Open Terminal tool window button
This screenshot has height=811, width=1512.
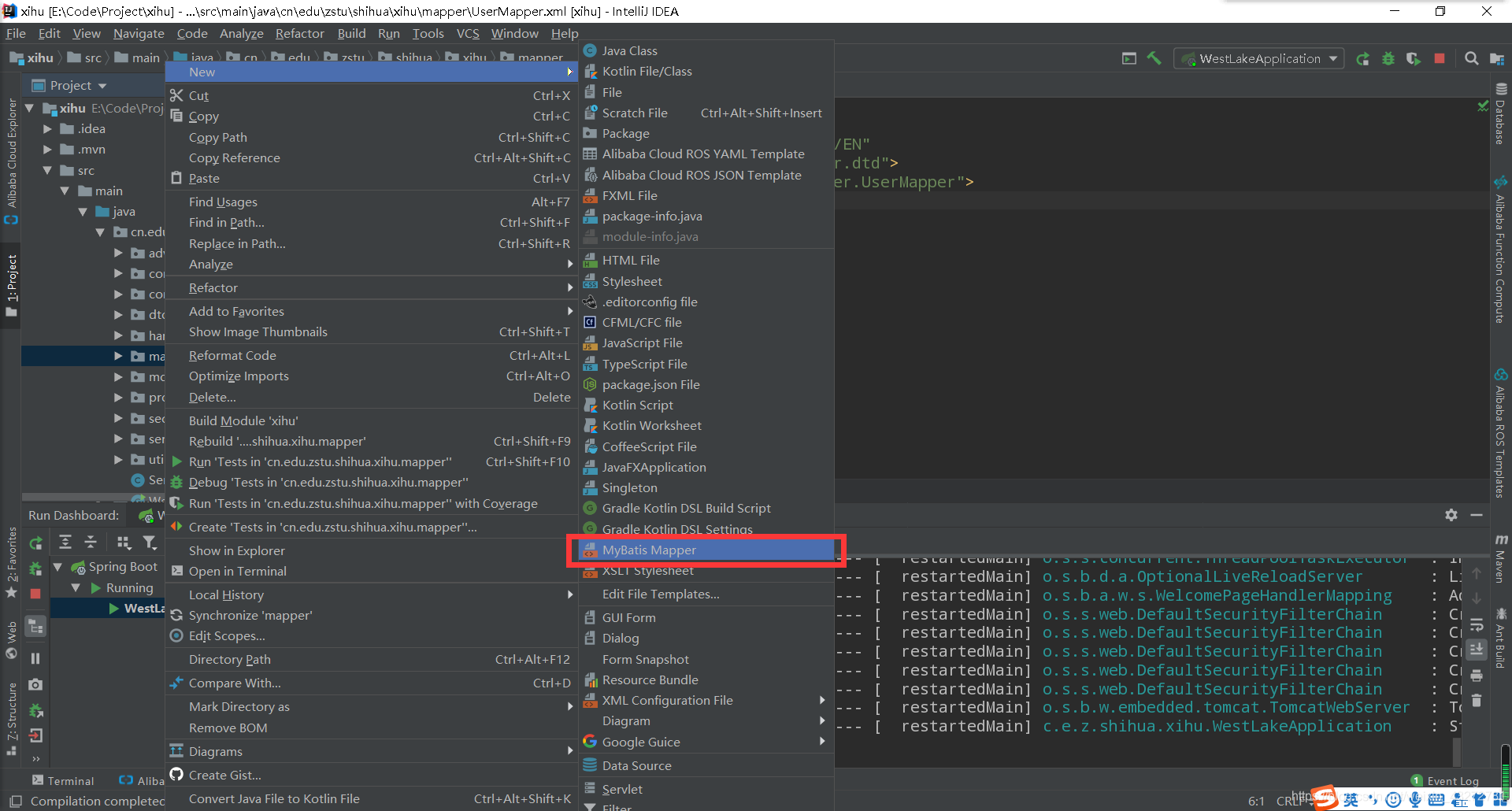pos(63,780)
